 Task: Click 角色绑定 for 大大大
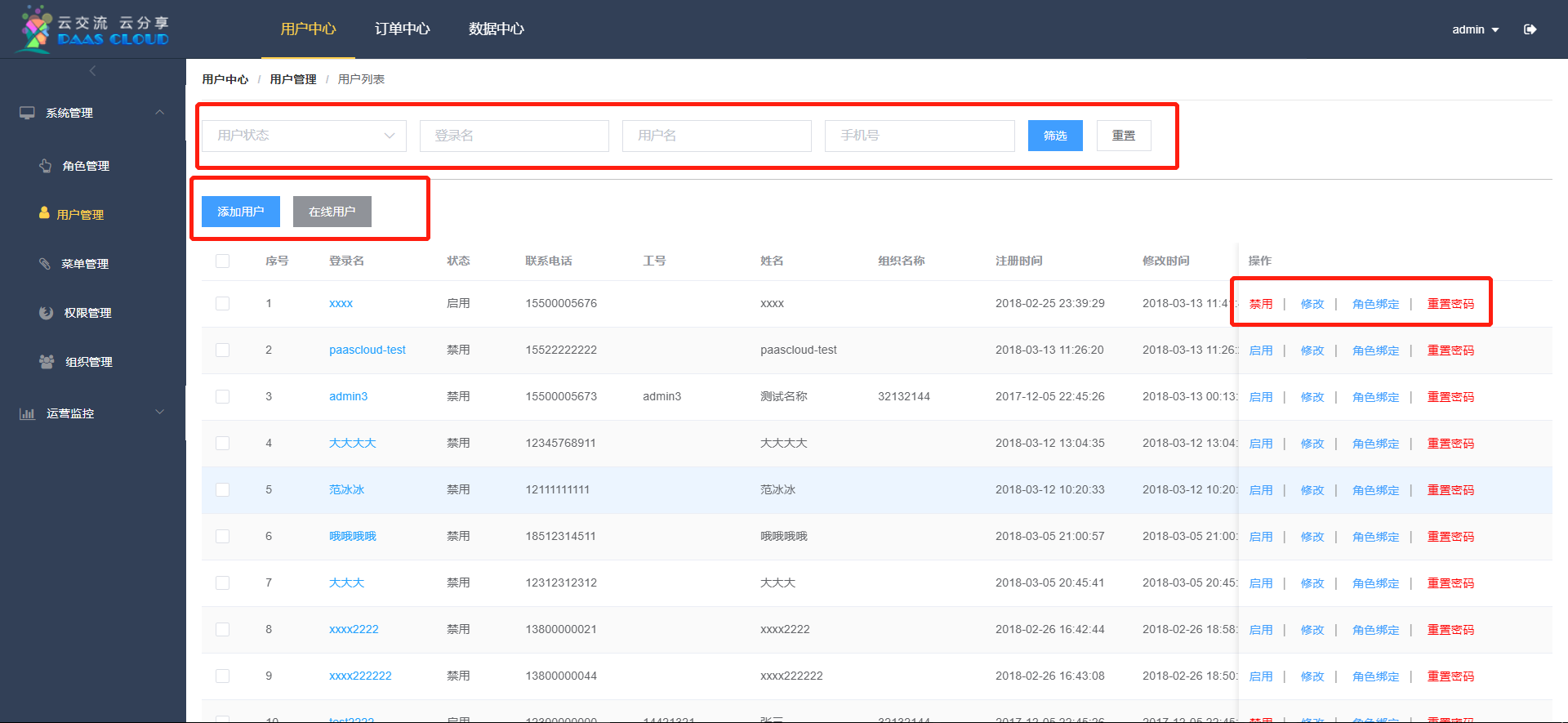(x=1376, y=583)
